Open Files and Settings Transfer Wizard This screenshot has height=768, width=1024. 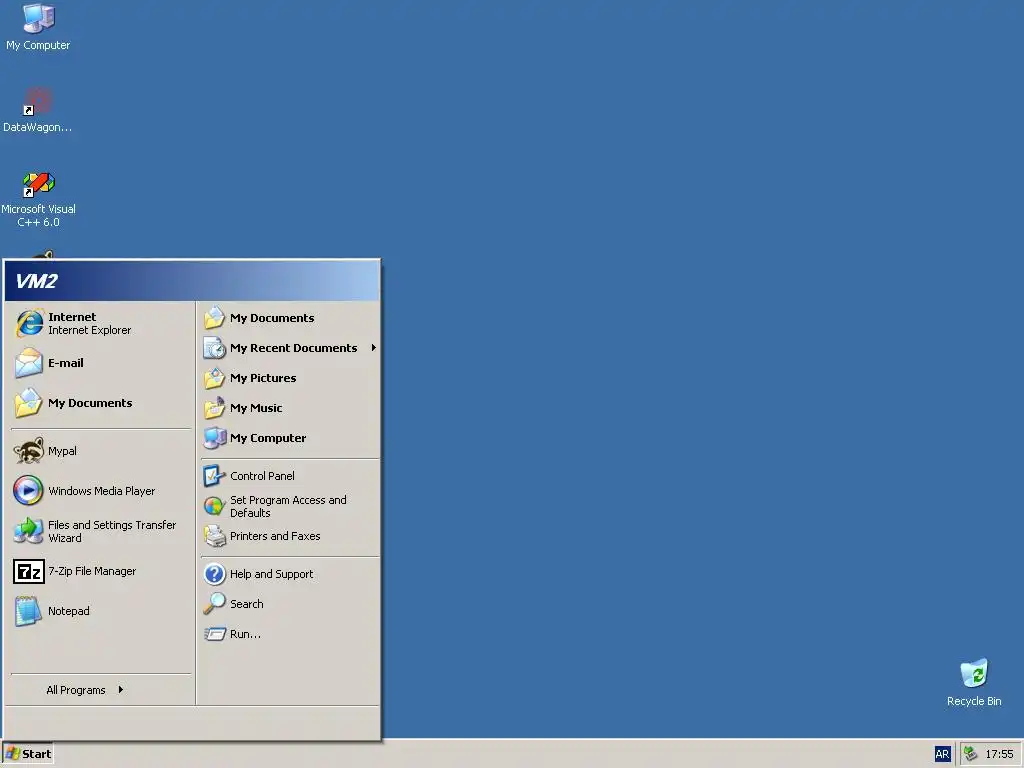100,531
